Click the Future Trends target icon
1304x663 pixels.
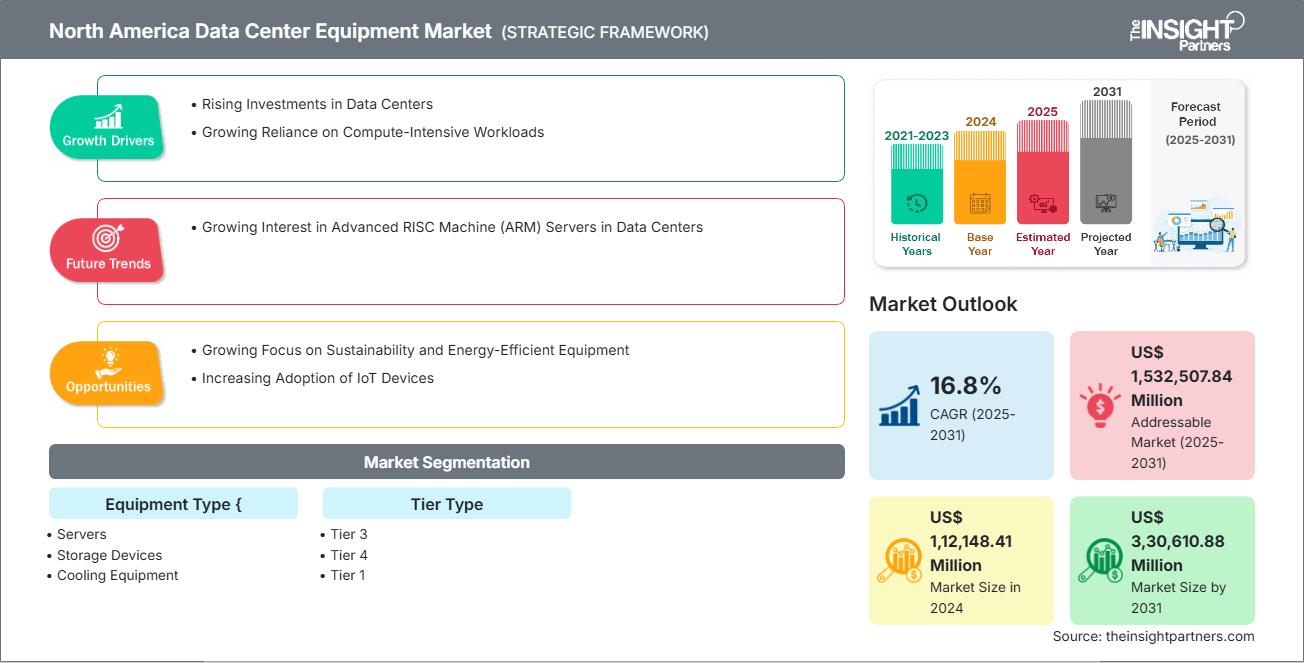(x=107, y=238)
